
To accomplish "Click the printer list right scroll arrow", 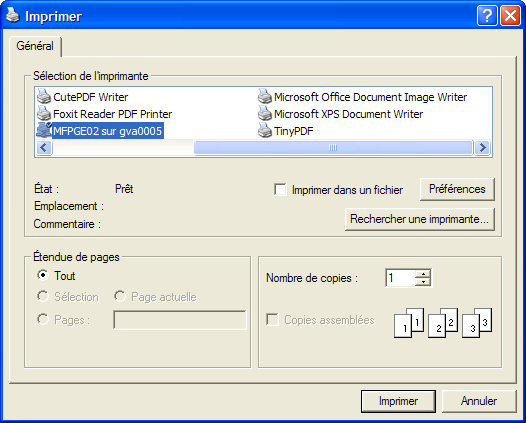I will click(x=482, y=148).
